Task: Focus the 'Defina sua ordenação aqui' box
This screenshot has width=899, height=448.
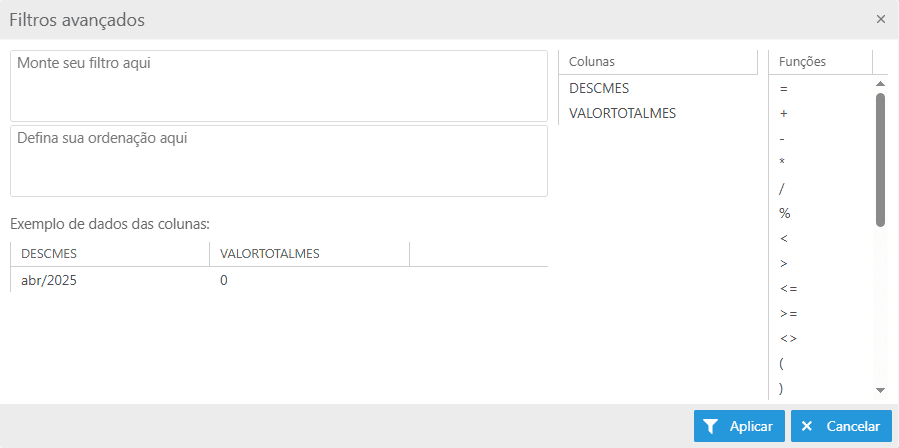Action: [279, 161]
